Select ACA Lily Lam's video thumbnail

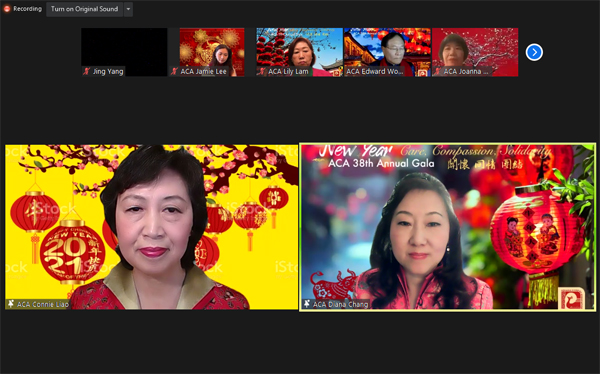point(299,52)
